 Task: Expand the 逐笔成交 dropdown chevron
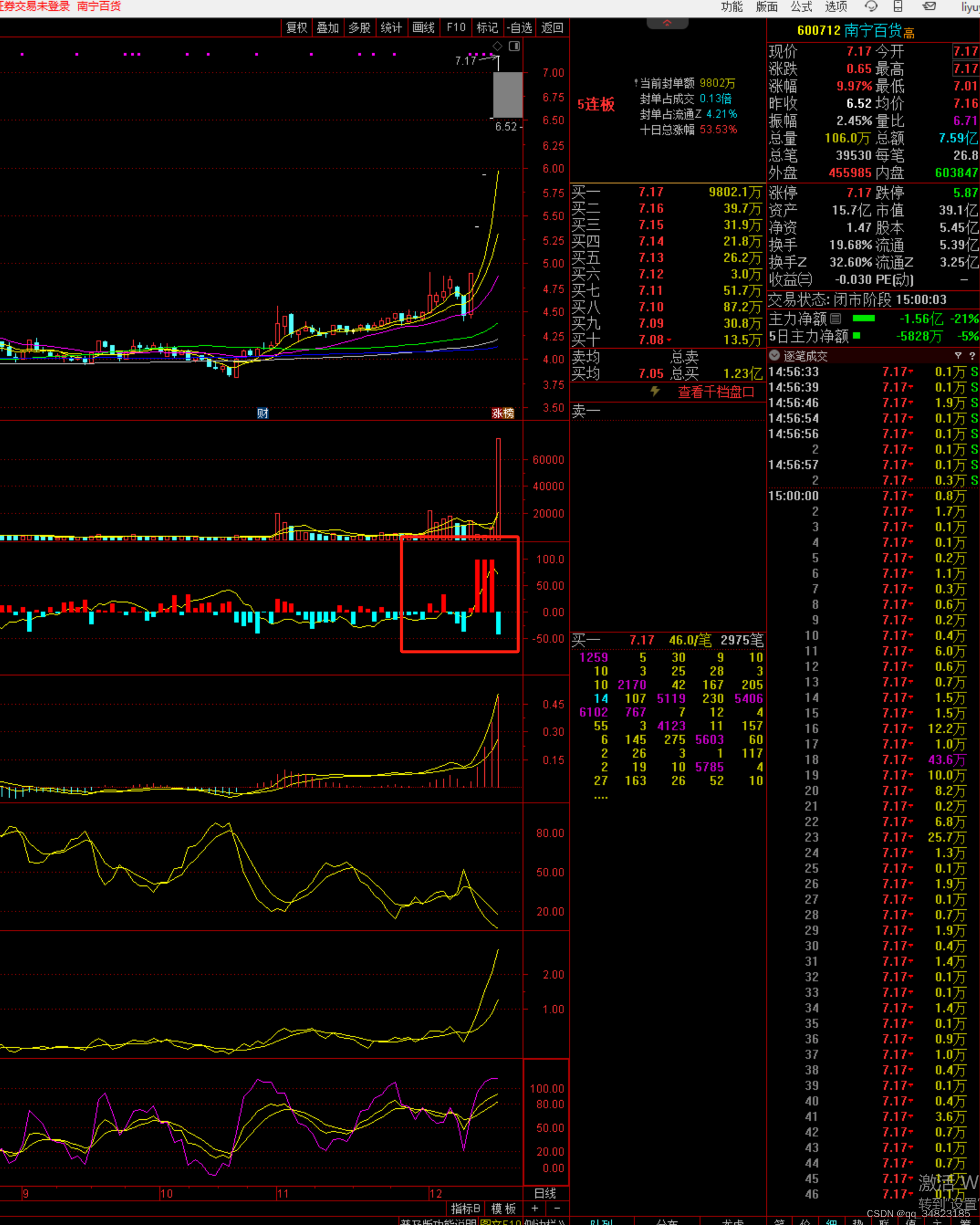(x=774, y=355)
